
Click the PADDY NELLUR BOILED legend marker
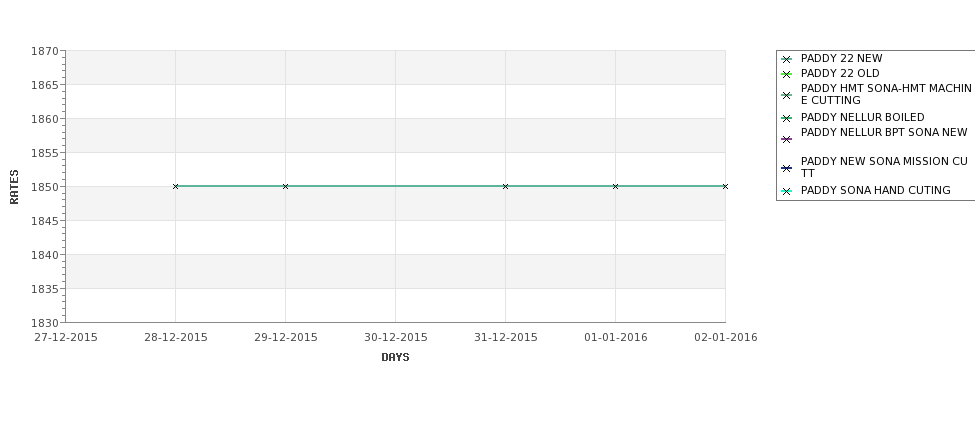point(786,118)
